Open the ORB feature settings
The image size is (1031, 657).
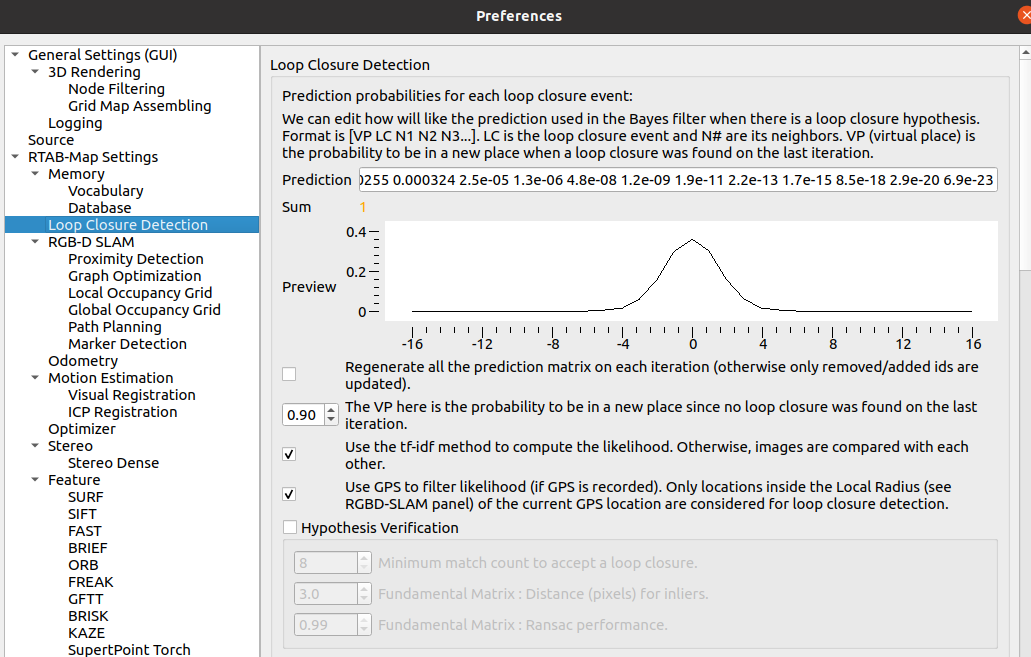[x=83, y=565]
